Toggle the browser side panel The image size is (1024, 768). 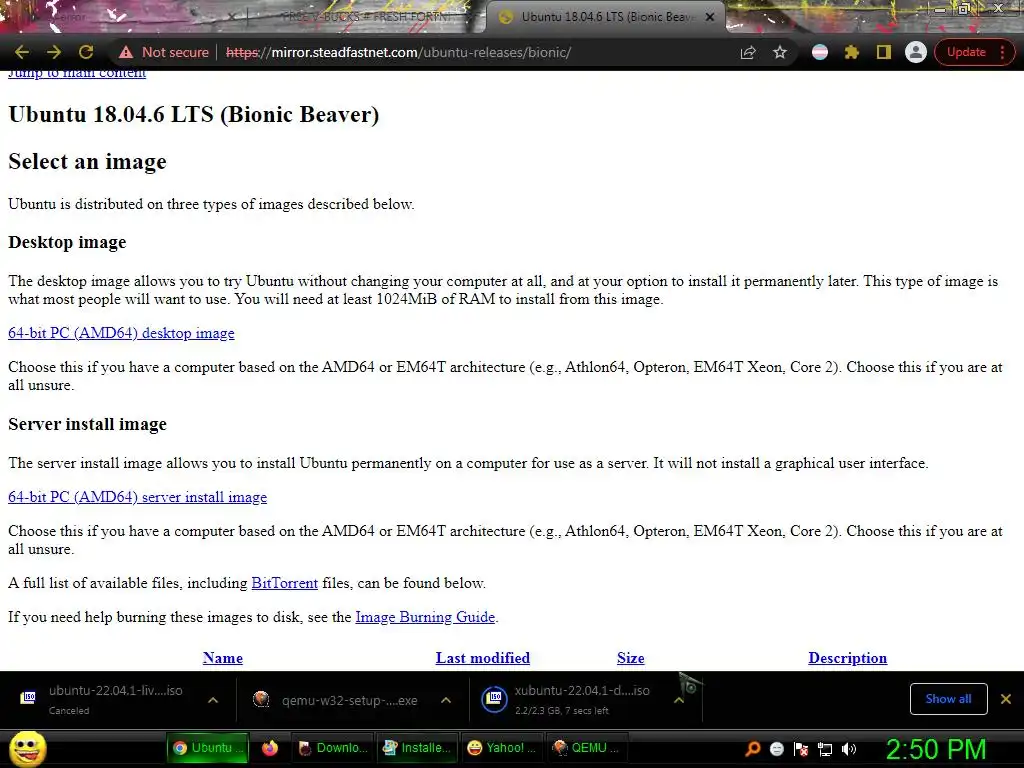tap(884, 52)
